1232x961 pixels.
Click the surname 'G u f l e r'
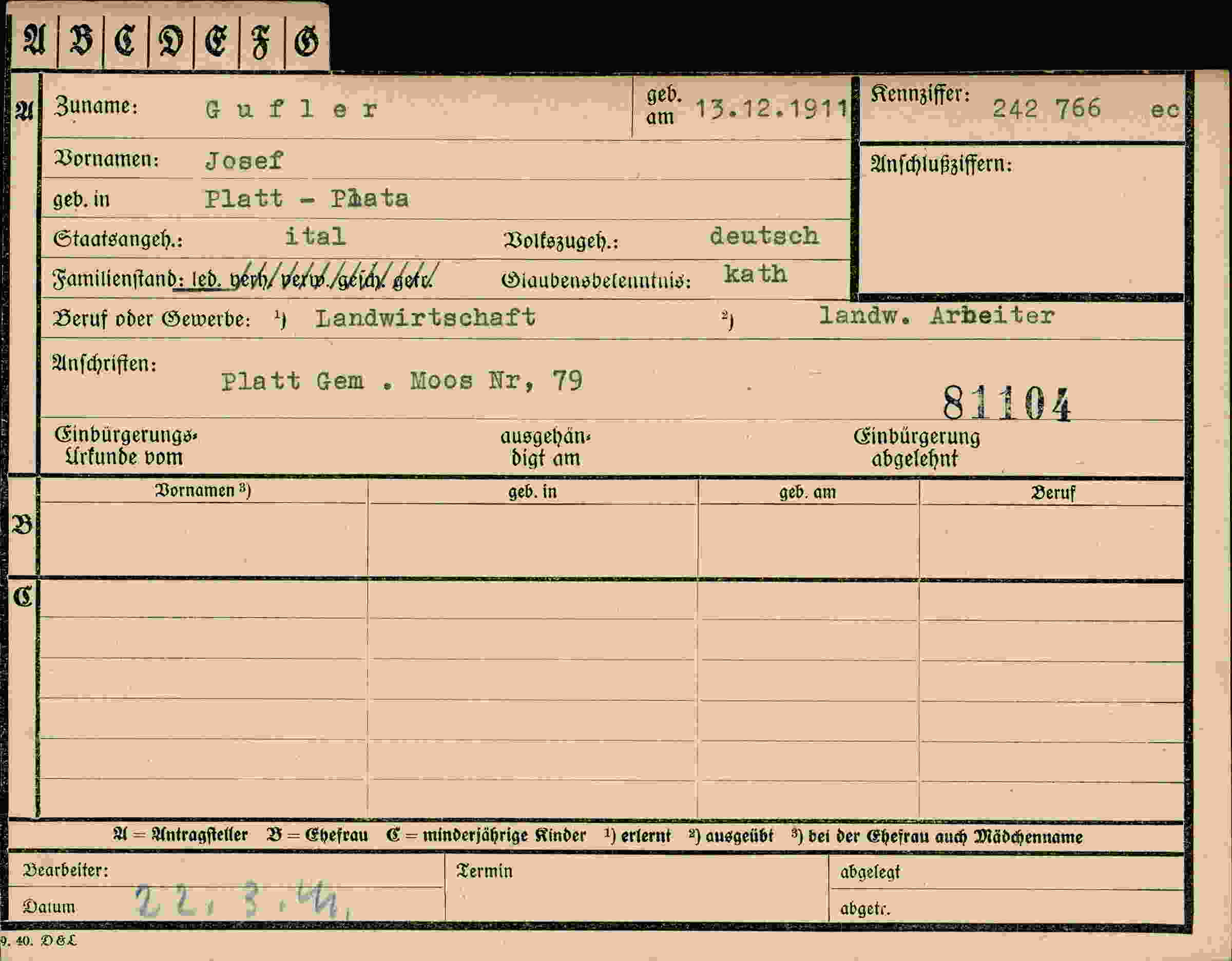291,109
